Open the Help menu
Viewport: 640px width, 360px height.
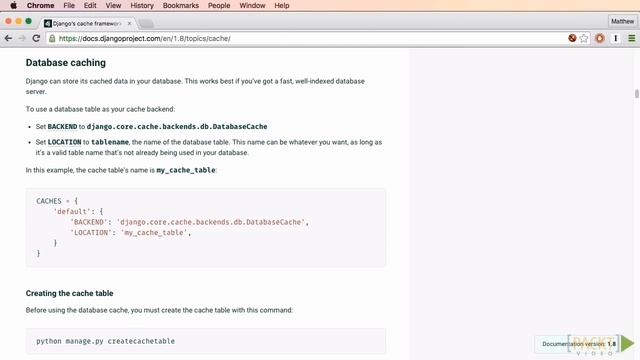tap(282, 5)
